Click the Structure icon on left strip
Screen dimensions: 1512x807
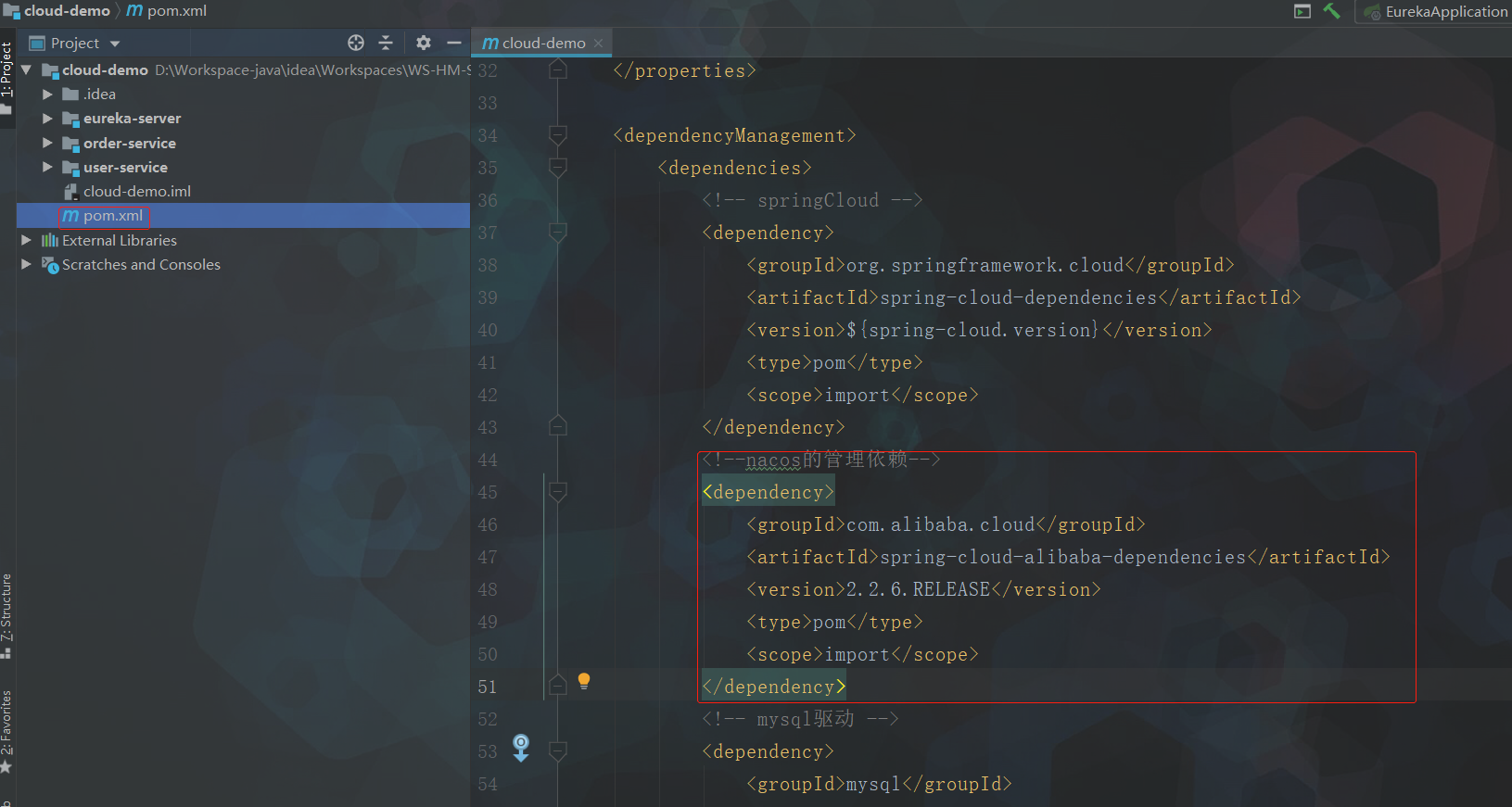[6, 652]
